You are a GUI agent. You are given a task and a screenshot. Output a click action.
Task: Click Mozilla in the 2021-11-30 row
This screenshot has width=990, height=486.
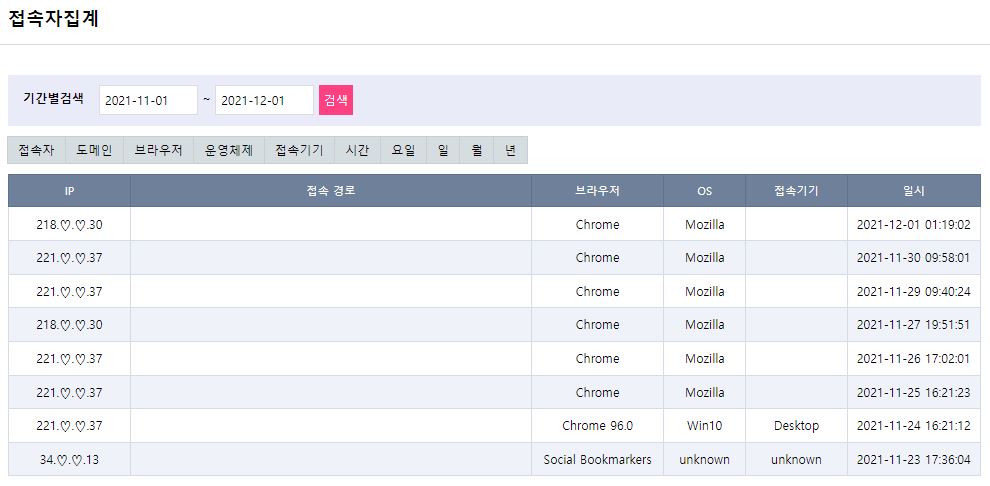point(705,258)
